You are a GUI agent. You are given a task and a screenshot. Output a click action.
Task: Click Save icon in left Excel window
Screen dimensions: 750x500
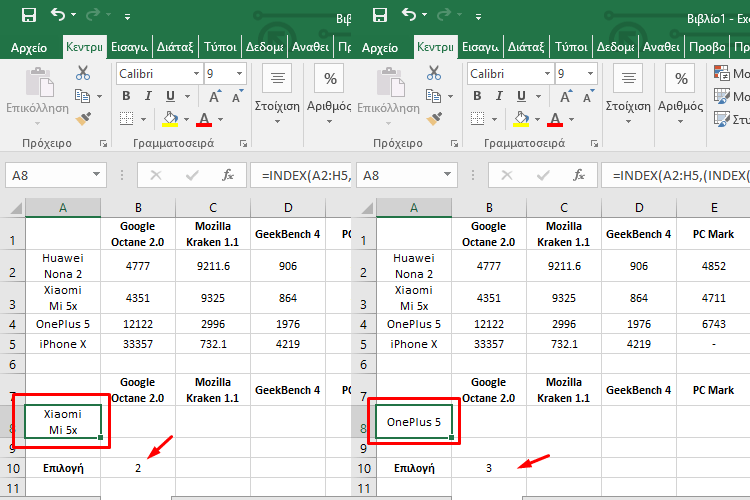(29, 15)
